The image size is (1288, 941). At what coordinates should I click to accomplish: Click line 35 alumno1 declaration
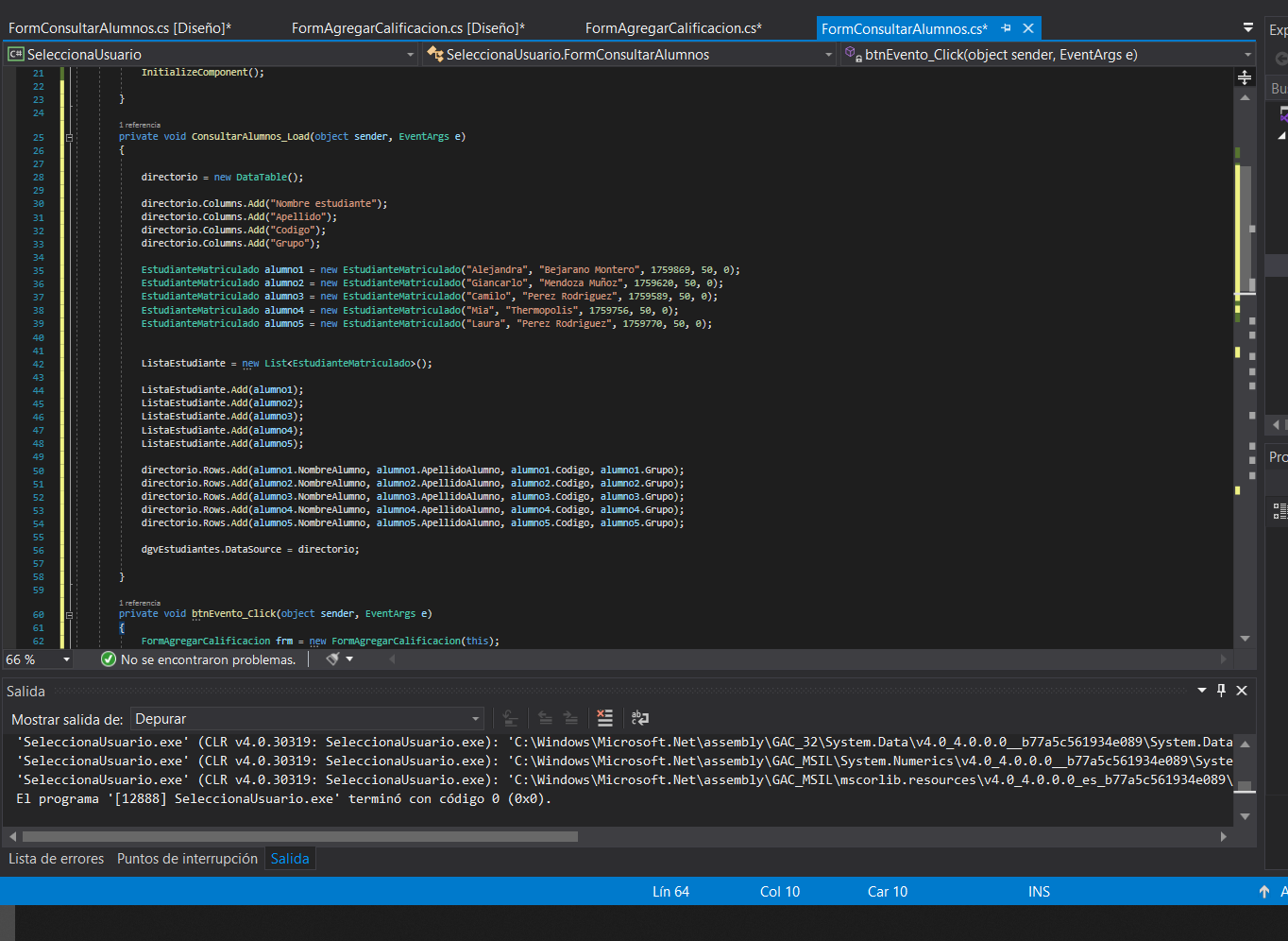(x=440, y=270)
